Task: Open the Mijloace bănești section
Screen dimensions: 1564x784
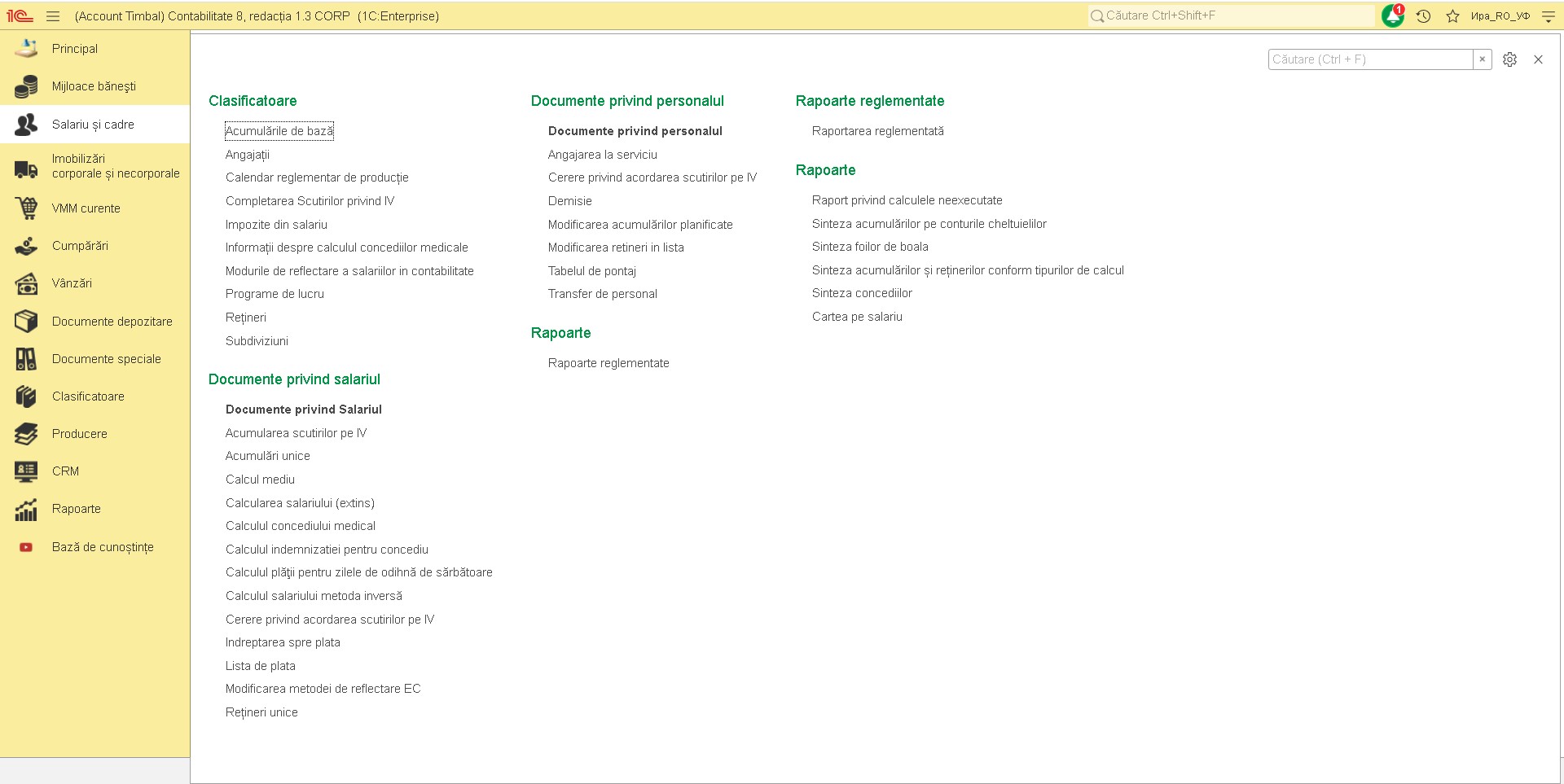Action: point(94,86)
